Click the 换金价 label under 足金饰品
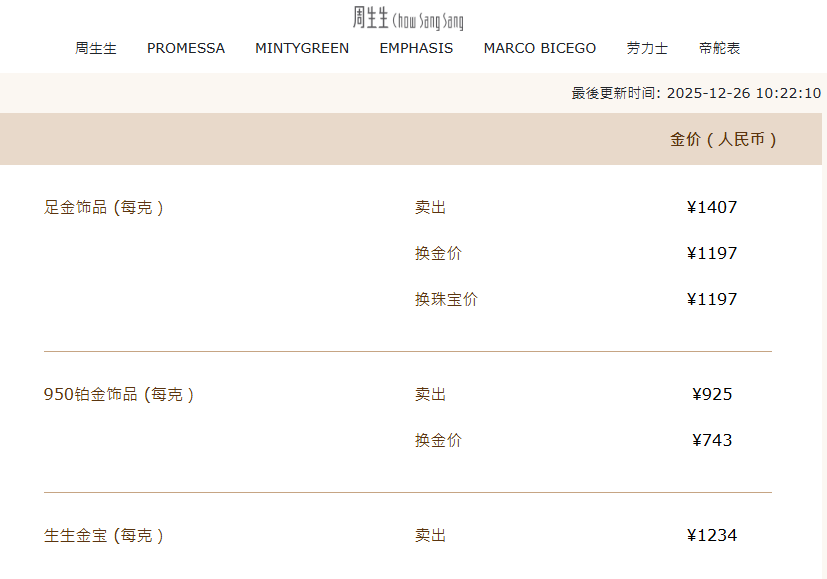 [x=439, y=254]
